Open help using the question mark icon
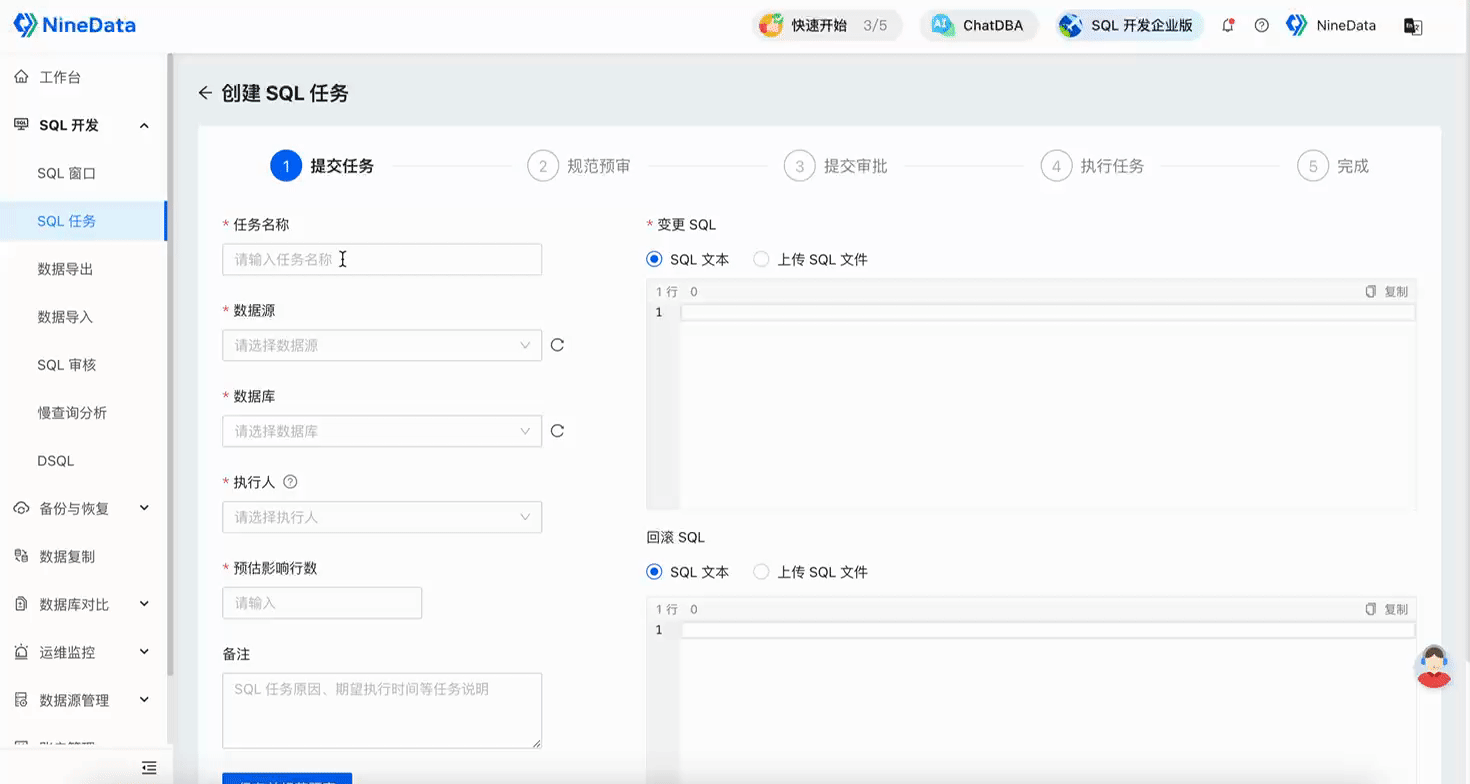Image resolution: width=1470 pixels, height=784 pixels. coord(1261,25)
